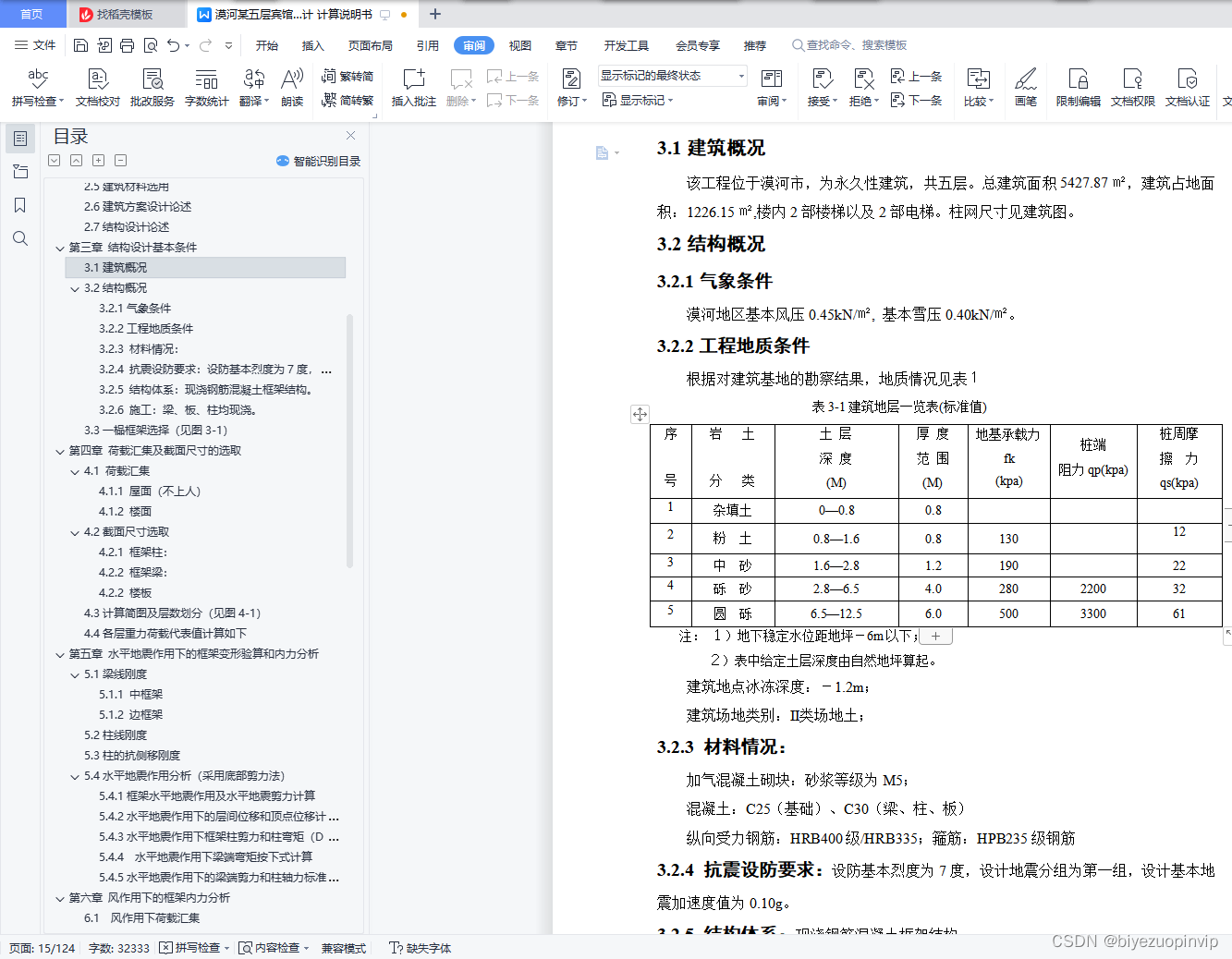This screenshot has width=1232, height=959.
Task: Open sidebar search magnifier
Action: coord(19,238)
